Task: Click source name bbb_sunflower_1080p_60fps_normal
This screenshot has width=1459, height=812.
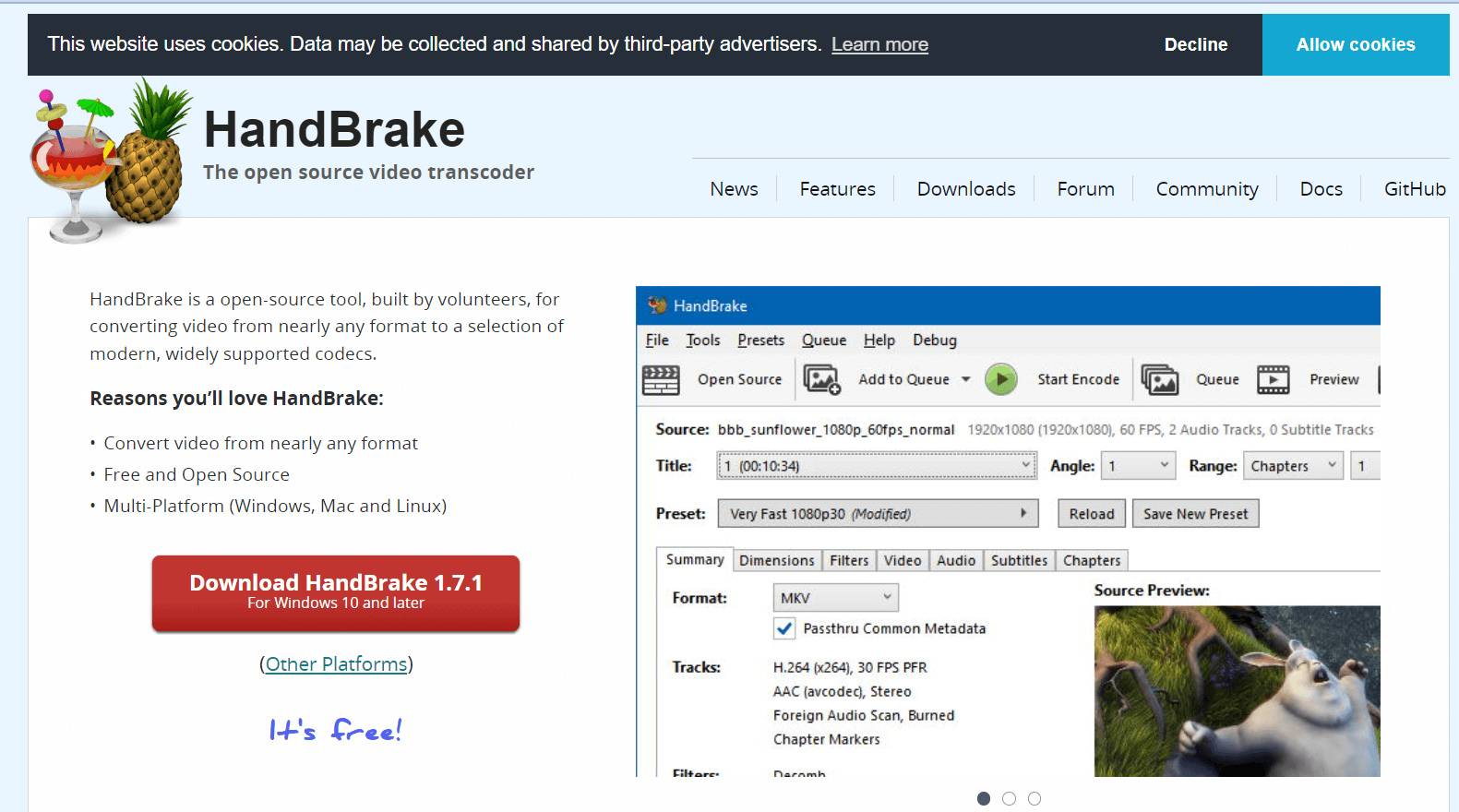Action: coord(836,430)
